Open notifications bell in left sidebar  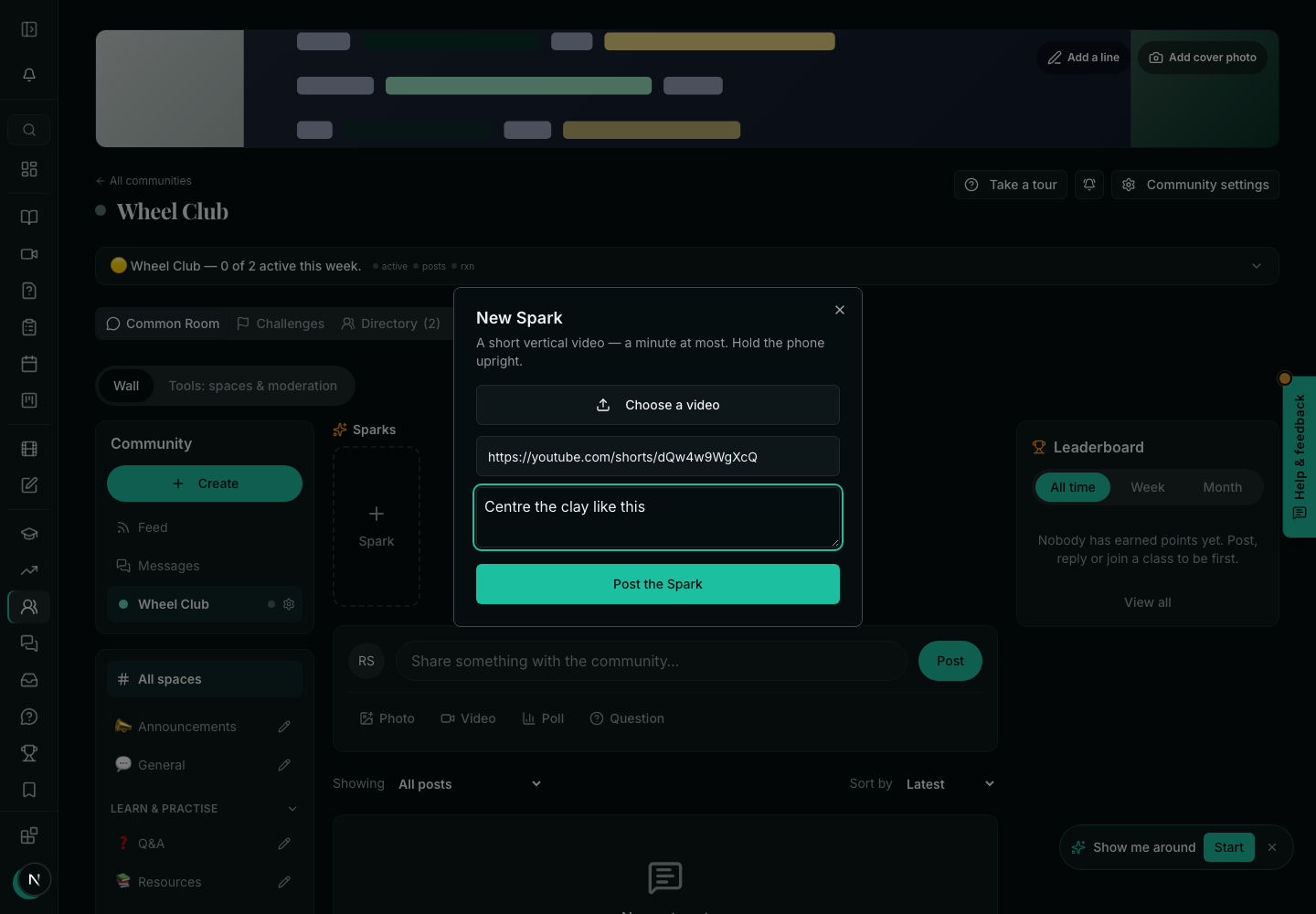[29, 75]
